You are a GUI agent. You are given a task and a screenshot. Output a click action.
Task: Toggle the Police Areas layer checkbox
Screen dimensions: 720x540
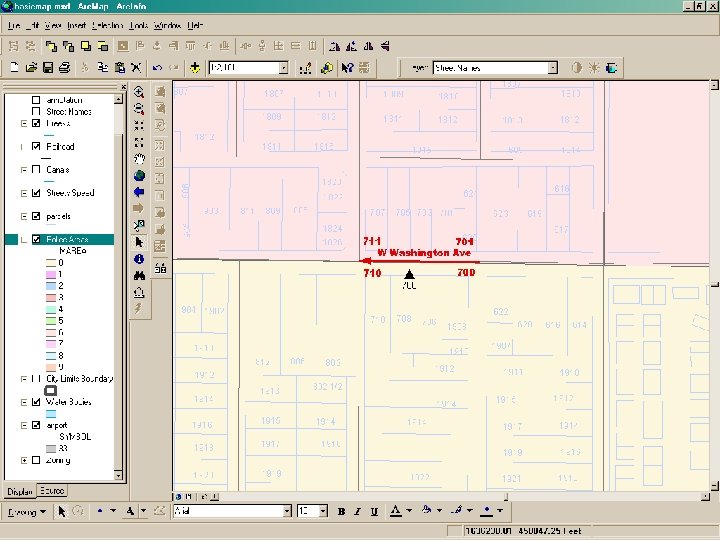click(x=36, y=239)
